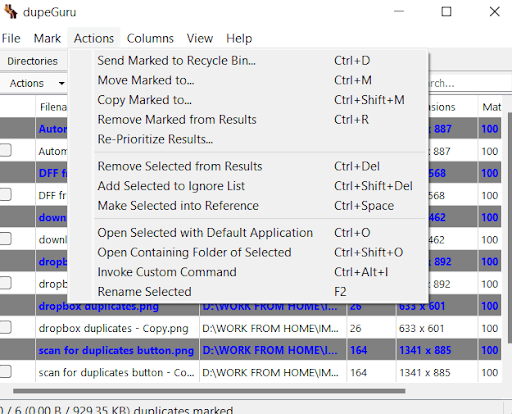Choose Remove Selected from Results
The width and height of the screenshot is (512, 414).
[x=248, y=166]
